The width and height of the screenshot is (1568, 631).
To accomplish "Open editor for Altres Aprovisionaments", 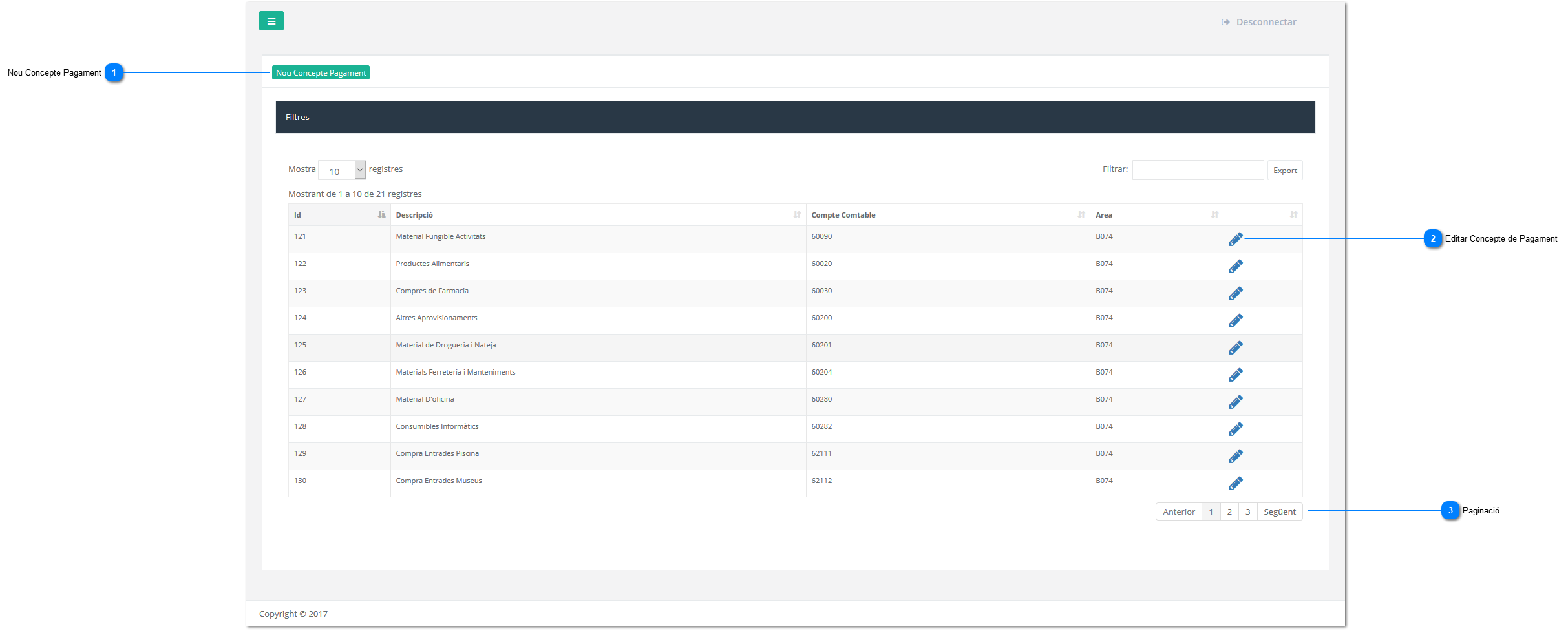I will [1235, 321].
